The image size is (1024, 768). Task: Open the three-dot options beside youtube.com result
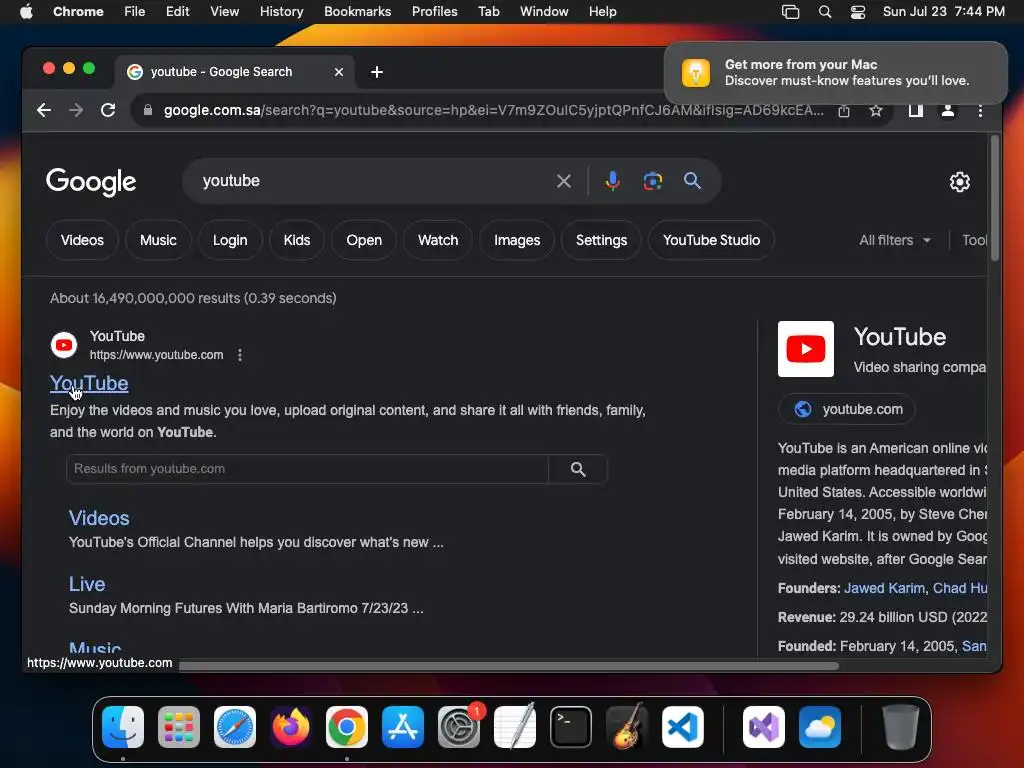point(240,355)
